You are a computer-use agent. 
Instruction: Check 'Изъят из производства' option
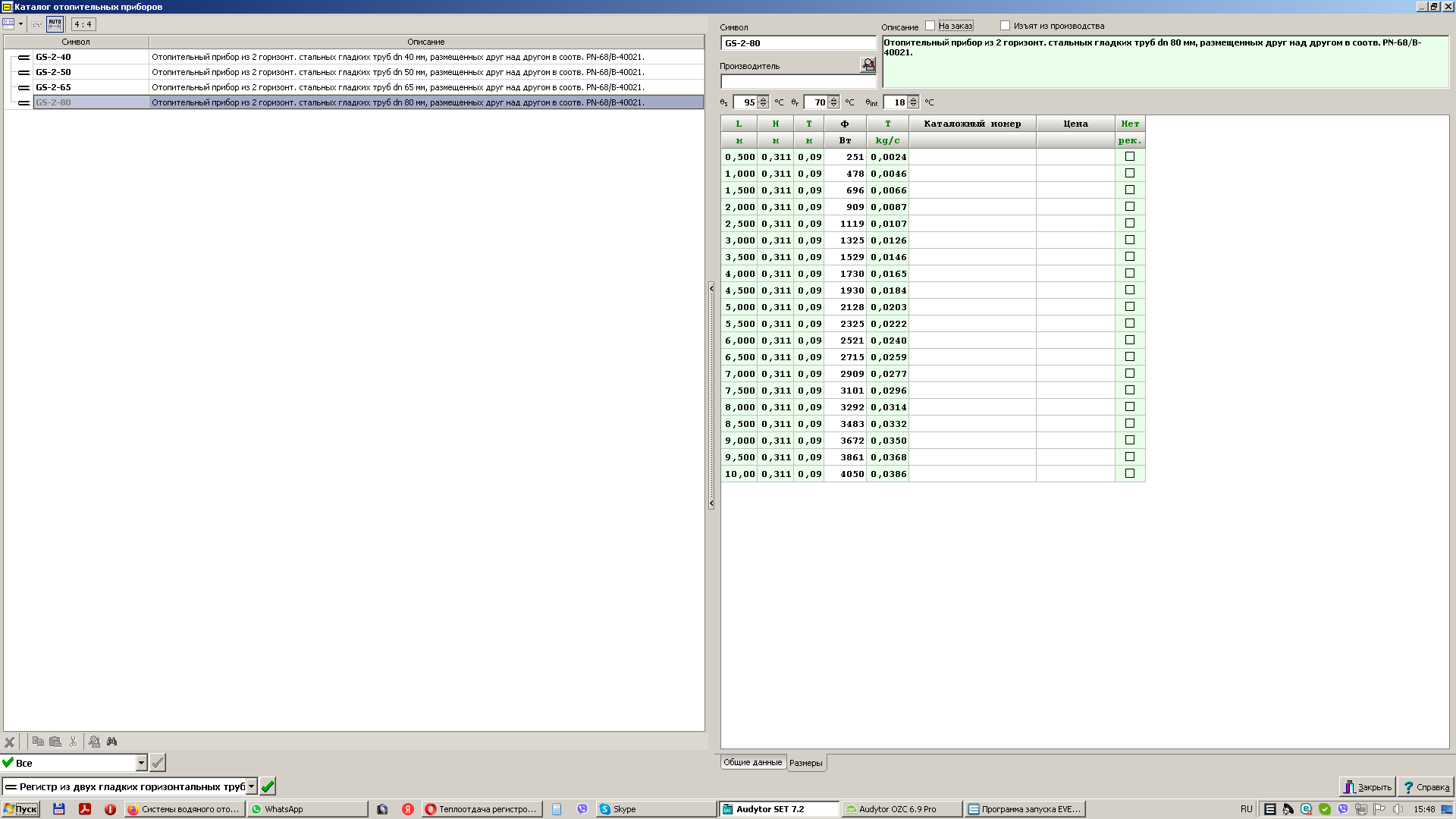click(1005, 26)
